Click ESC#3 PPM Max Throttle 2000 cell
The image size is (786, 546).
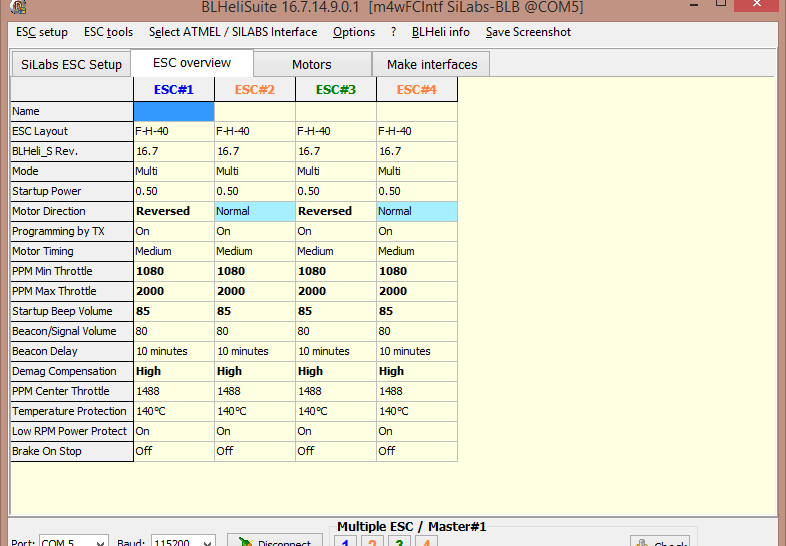coord(336,291)
